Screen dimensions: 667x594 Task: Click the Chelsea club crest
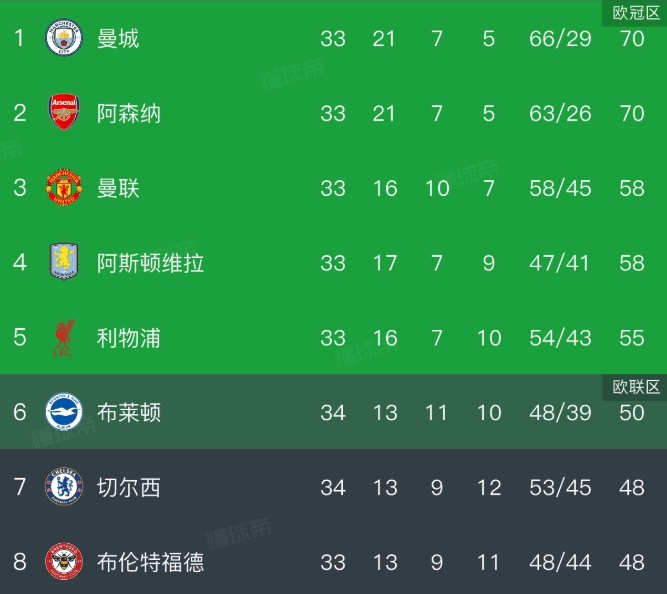point(62,488)
